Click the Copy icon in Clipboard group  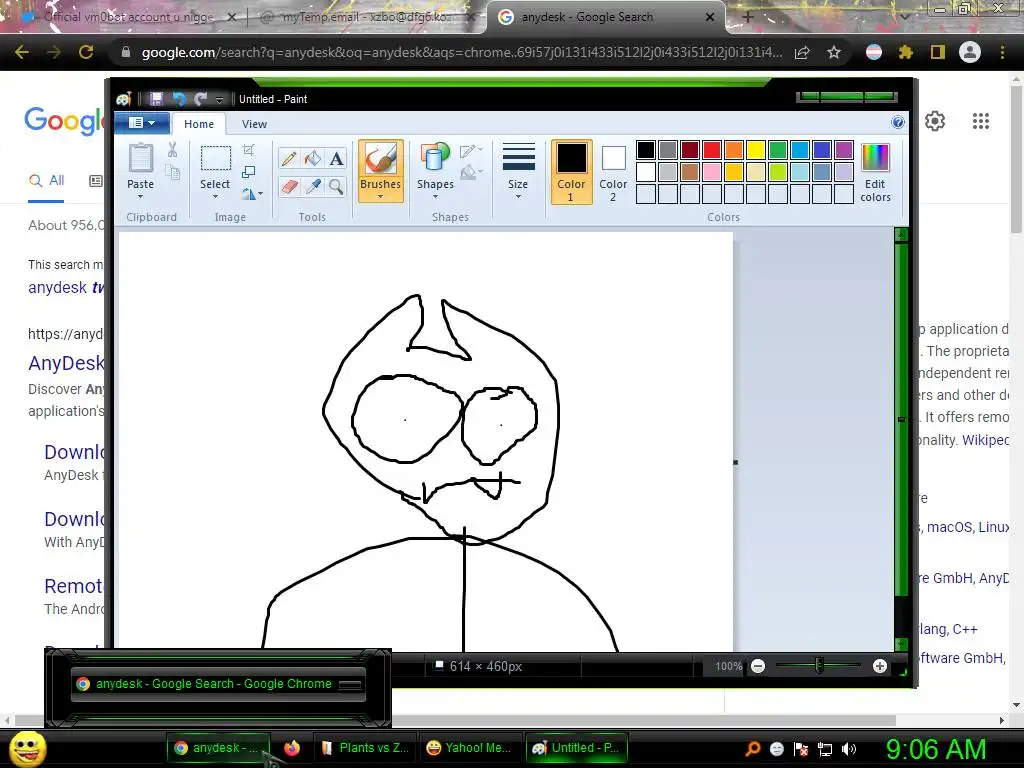[x=172, y=172]
